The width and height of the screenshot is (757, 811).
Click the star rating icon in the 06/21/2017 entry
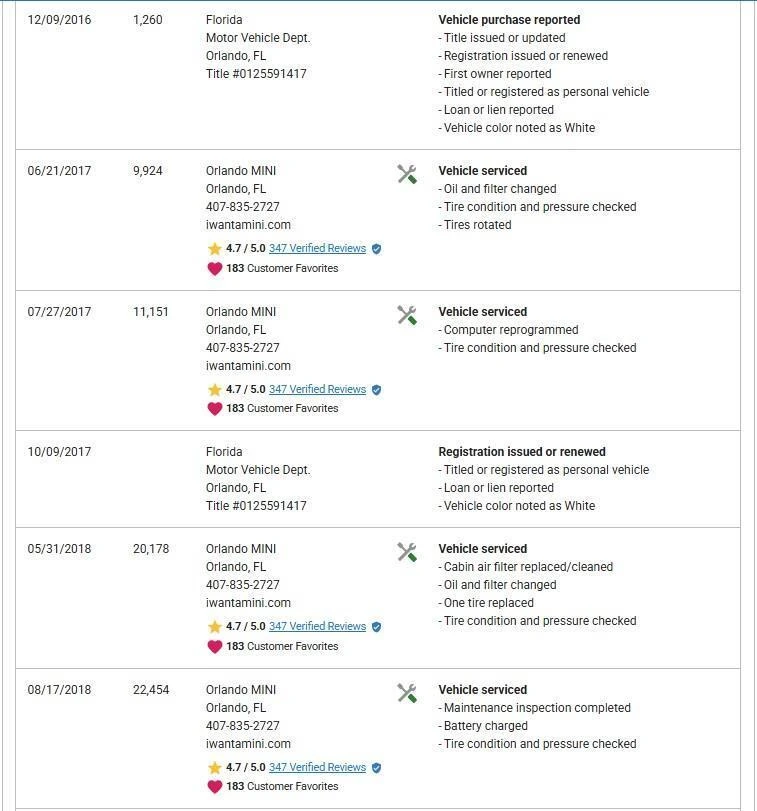214,249
